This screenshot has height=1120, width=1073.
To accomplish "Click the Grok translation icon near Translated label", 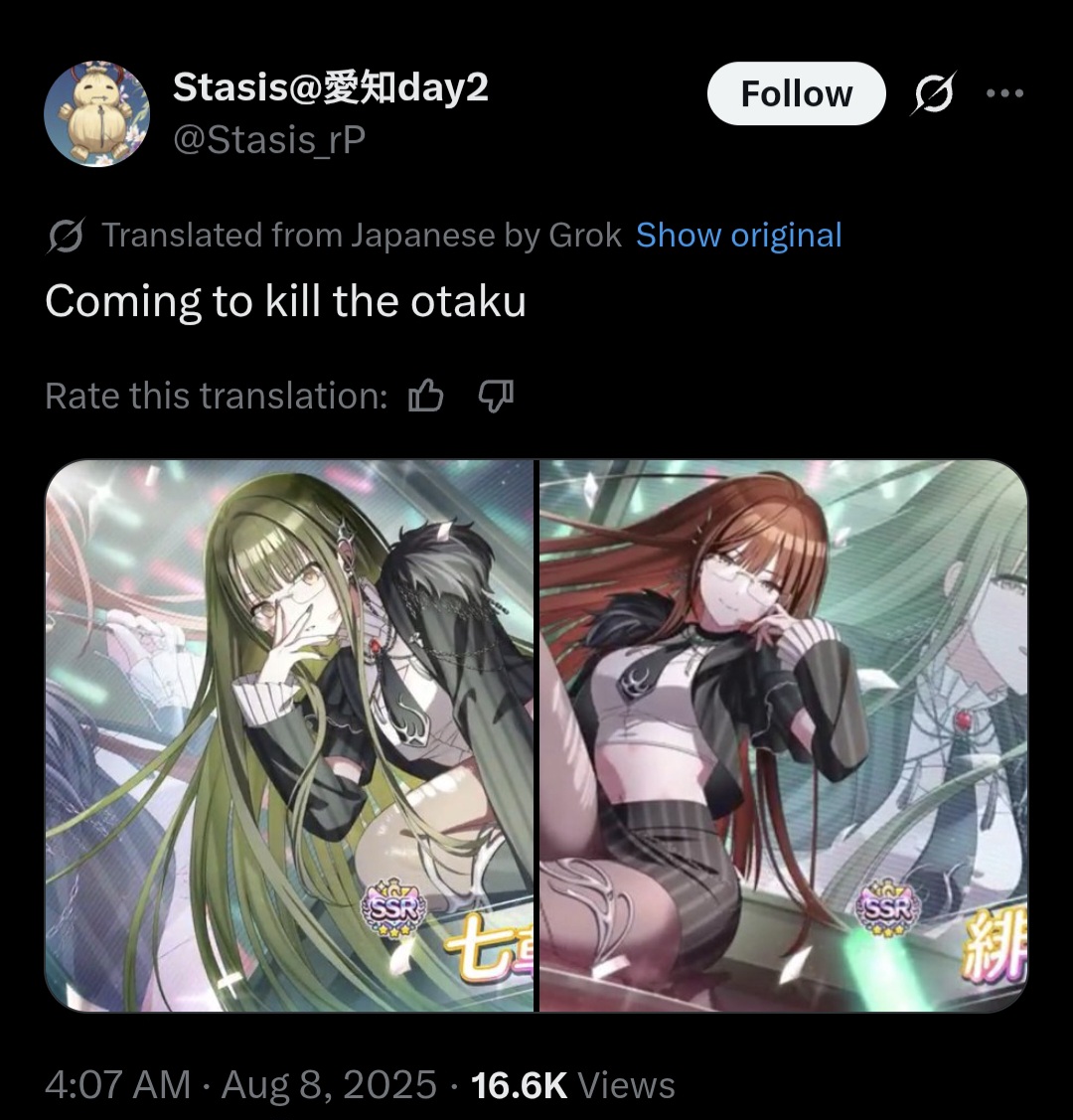I will pyautogui.click(x=66, y=236).
